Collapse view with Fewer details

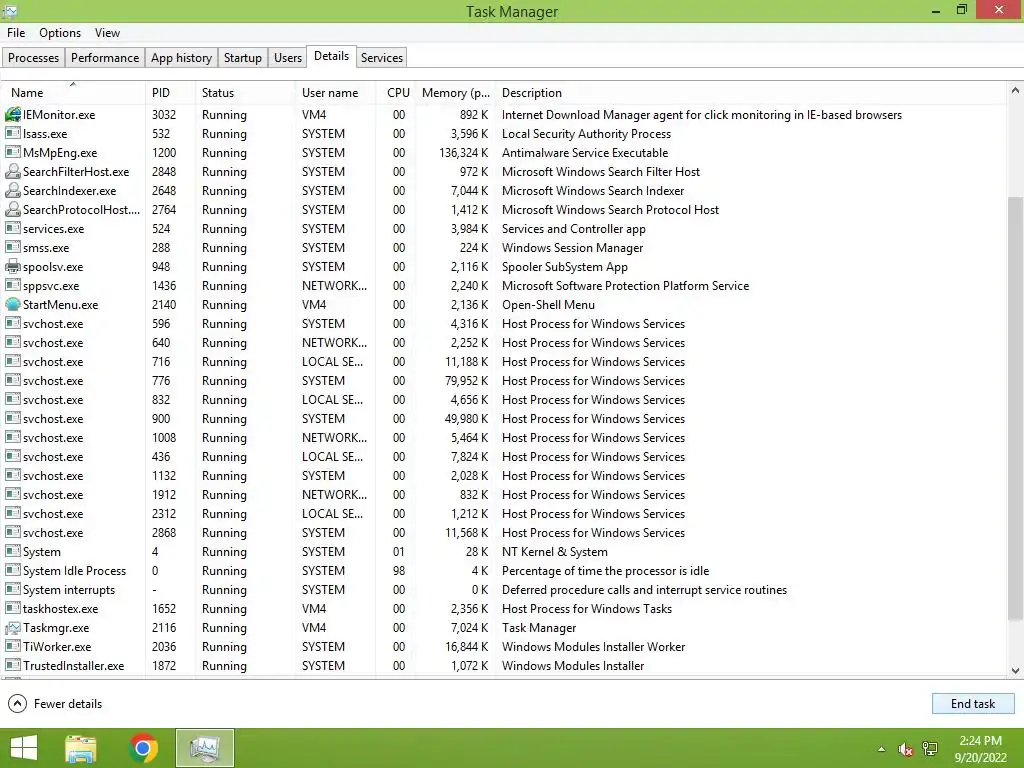[55, 703]
